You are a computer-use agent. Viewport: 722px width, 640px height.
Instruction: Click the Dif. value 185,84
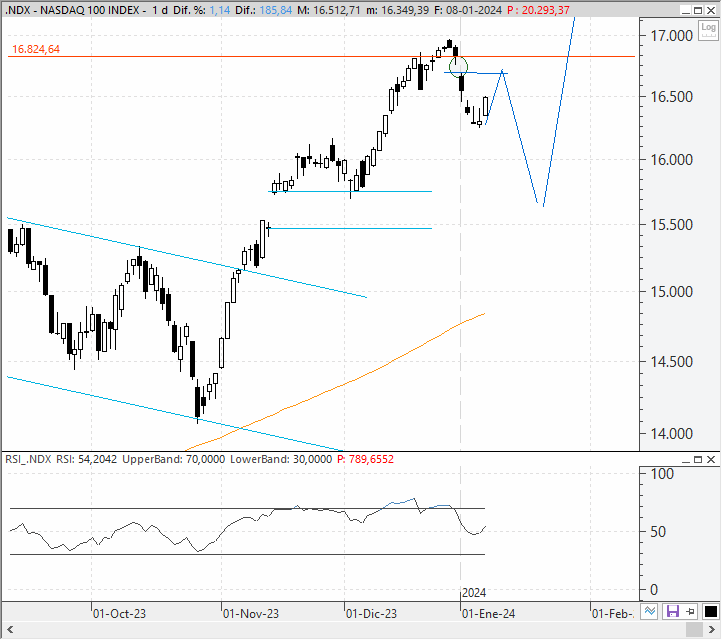point(276,10)
